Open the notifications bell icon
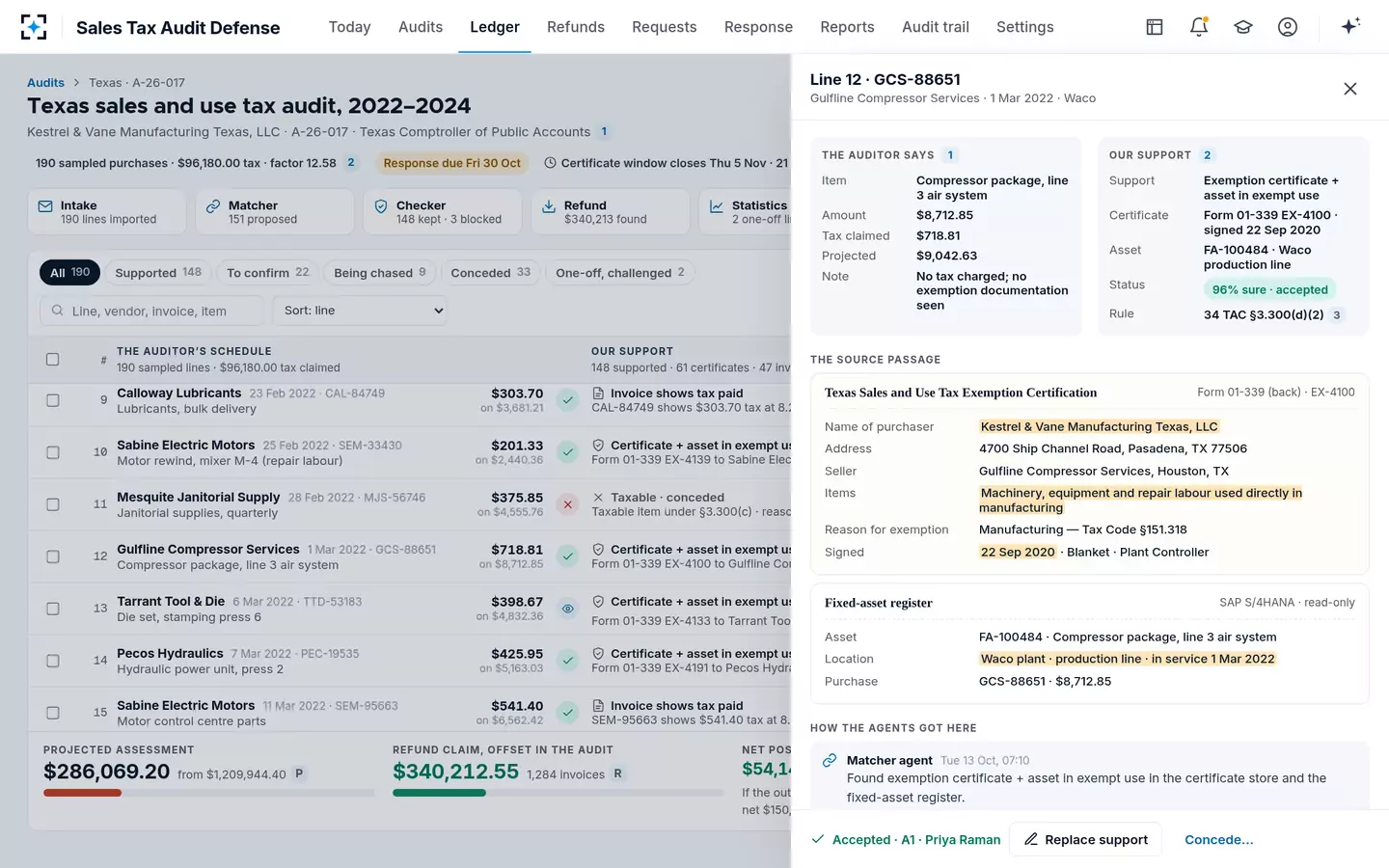Viewport: 1389px width, 868px height. tap(1199, 27)
